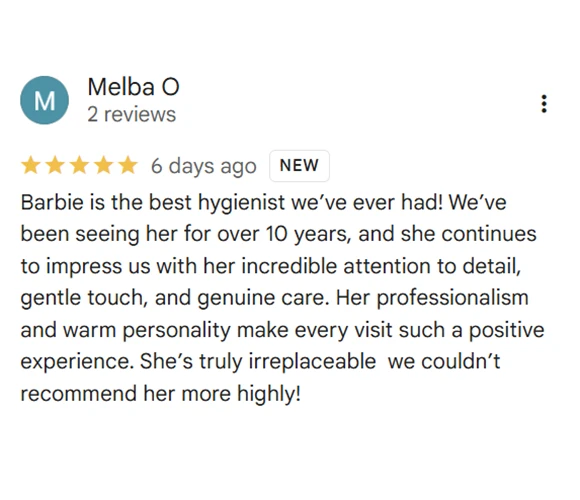580x500 pixels.
Task: Click the second yellow rating star
Action: (x=55, y=165)
